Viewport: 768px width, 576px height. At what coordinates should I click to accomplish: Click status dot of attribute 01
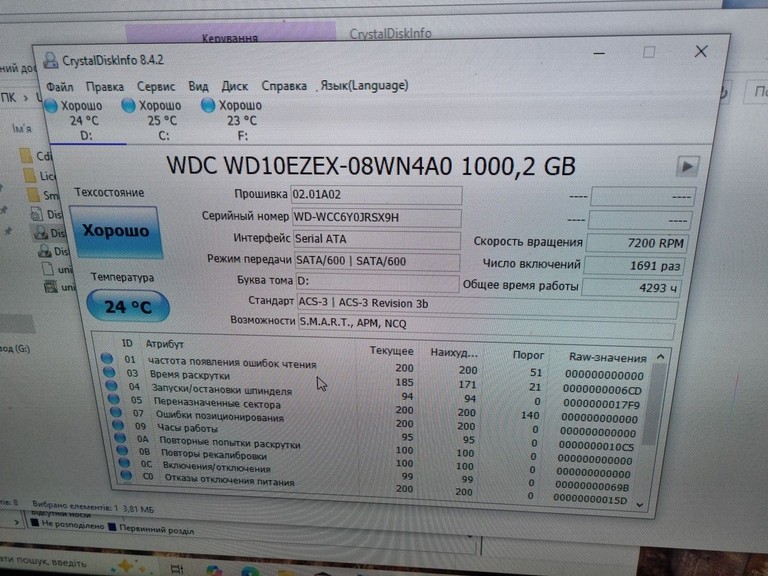coord(107,359)
